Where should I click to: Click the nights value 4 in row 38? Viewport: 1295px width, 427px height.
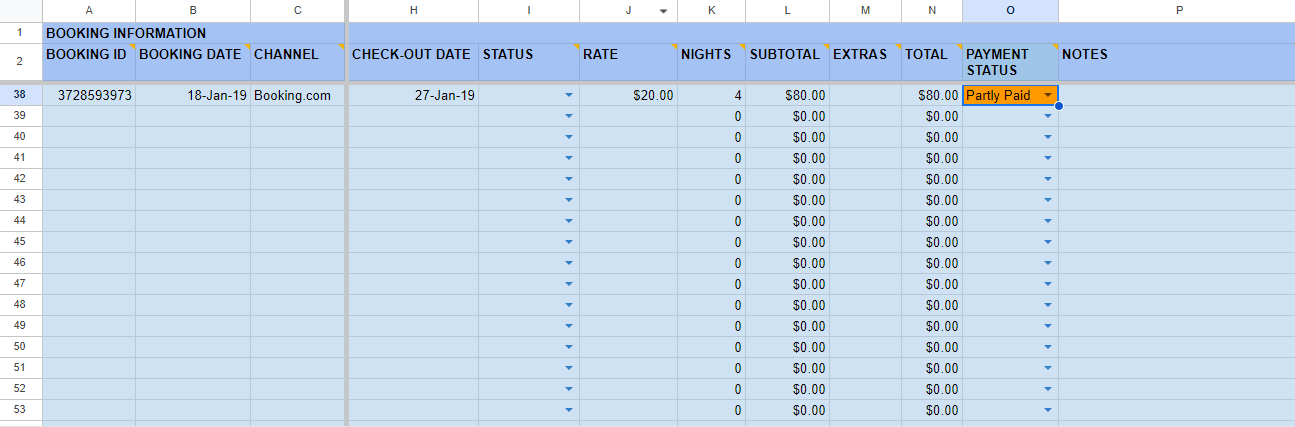pos(711,95)
